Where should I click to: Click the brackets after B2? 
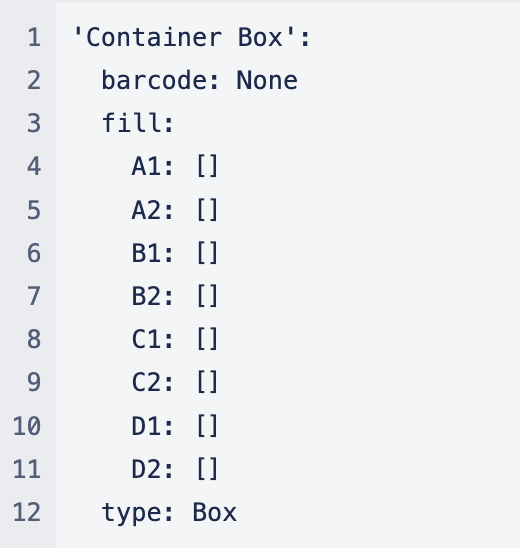(208, 296)
